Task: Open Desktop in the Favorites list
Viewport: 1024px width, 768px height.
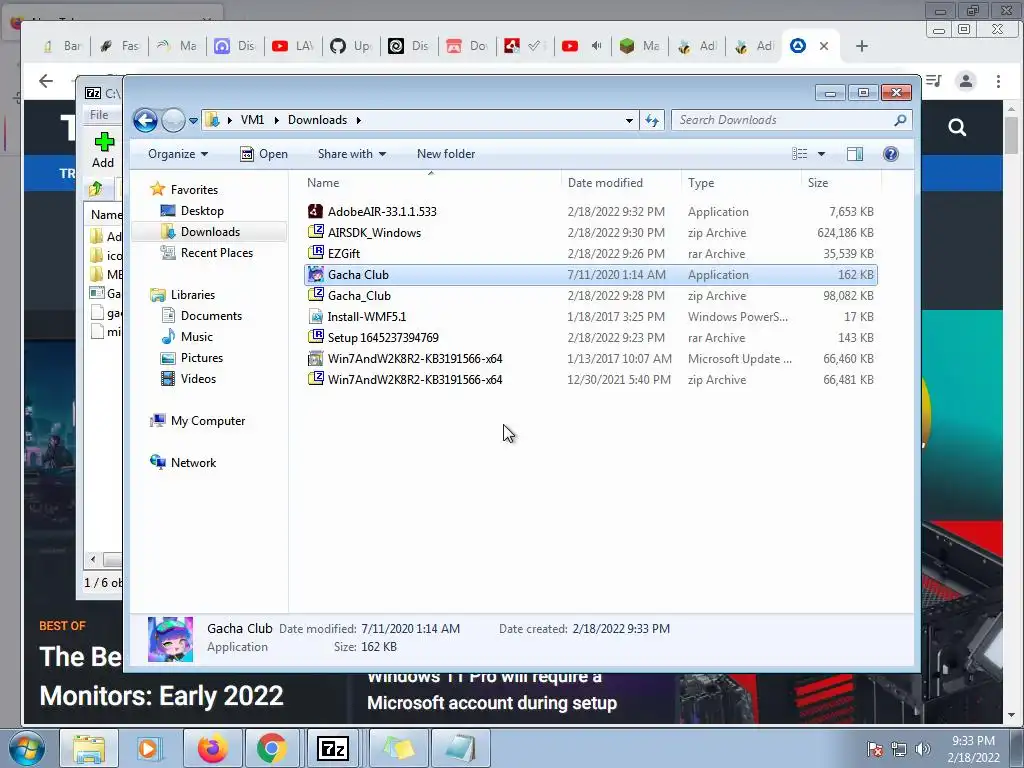Action: click(x=192, y=211)
